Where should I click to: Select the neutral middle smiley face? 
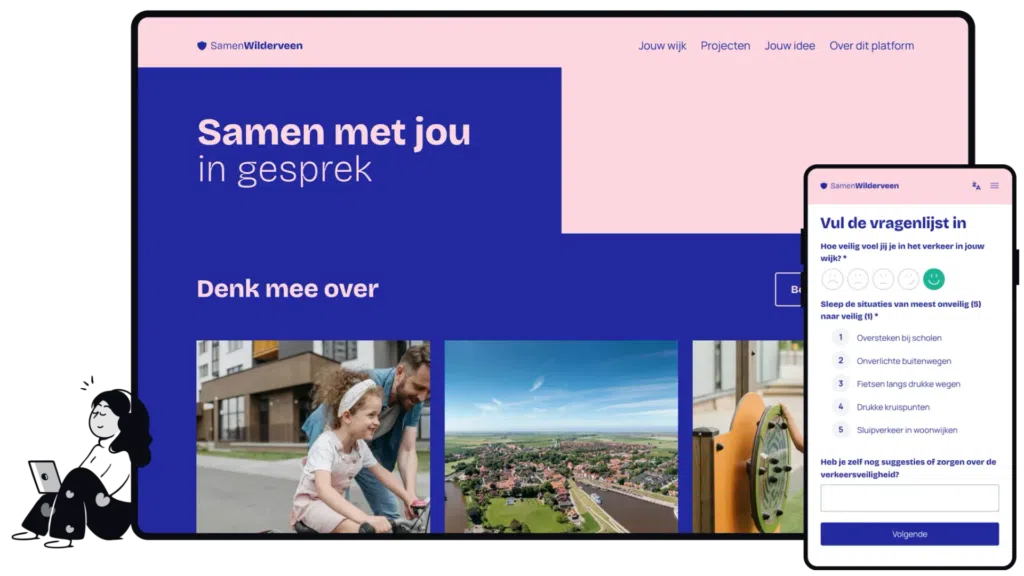click(x=883, y=279)
